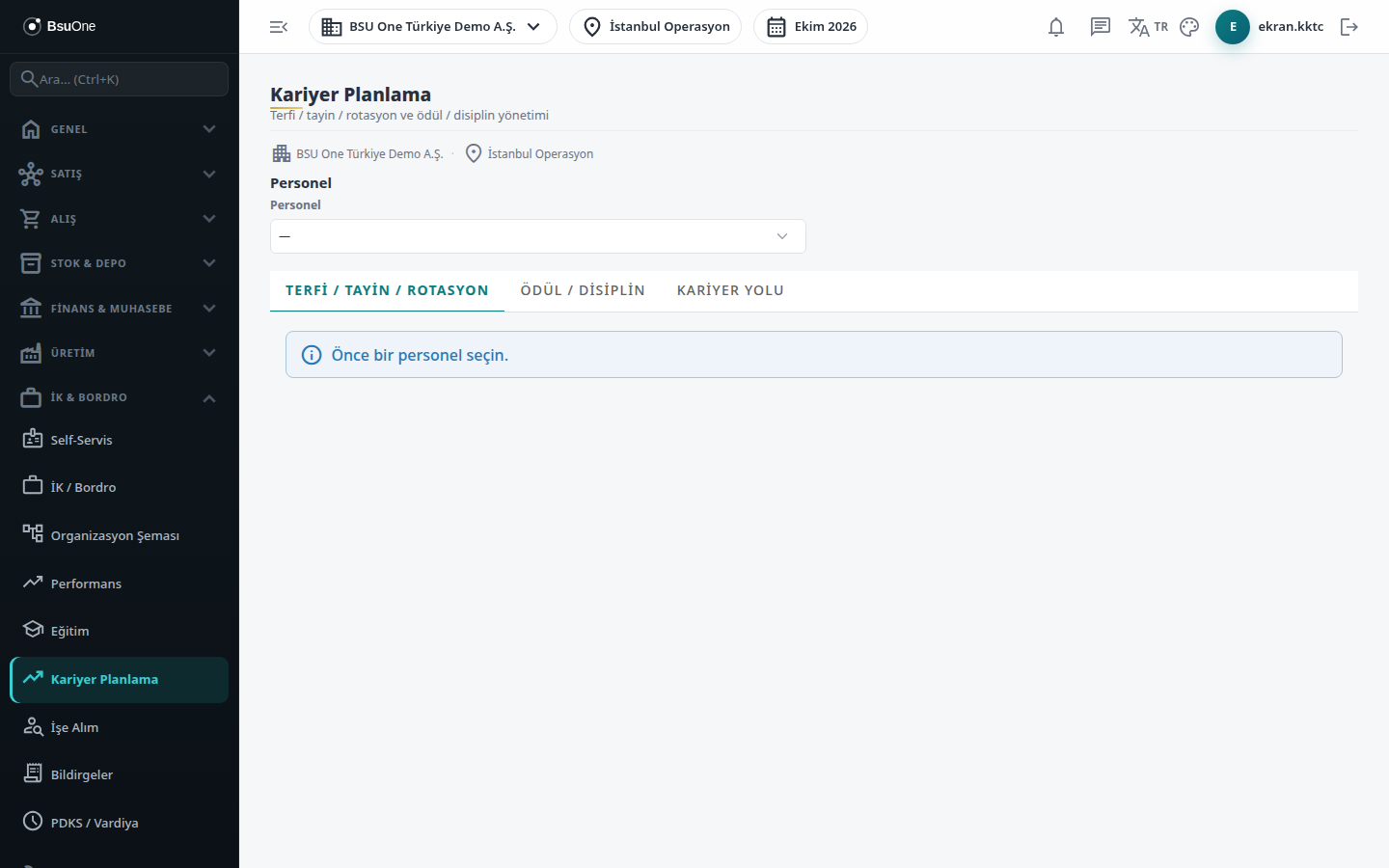
Task: Click the logout icon
Action: point(1349,27)
